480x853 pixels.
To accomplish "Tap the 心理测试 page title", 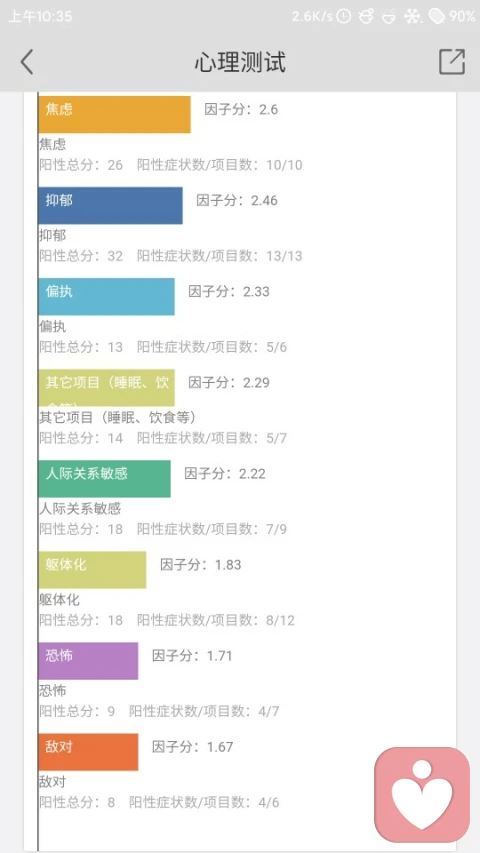I will coord(240,62).
